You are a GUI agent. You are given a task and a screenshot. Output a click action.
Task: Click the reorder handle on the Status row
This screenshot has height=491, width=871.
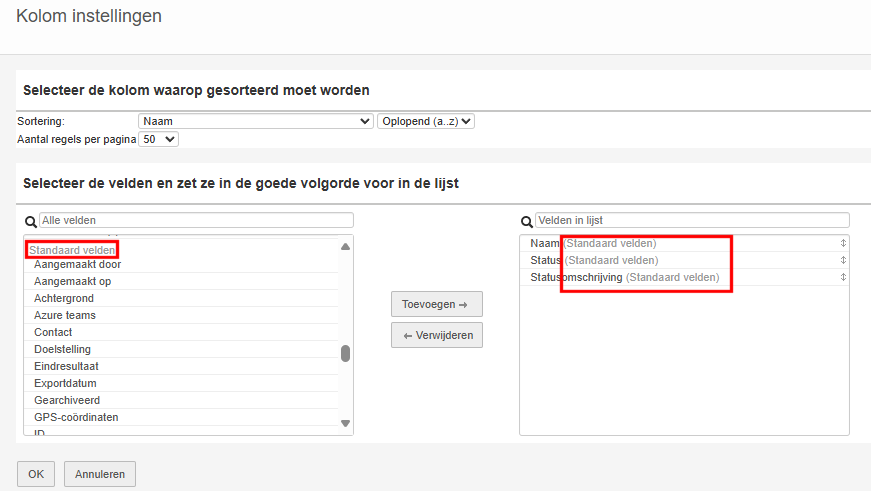[x=843, y=260]
